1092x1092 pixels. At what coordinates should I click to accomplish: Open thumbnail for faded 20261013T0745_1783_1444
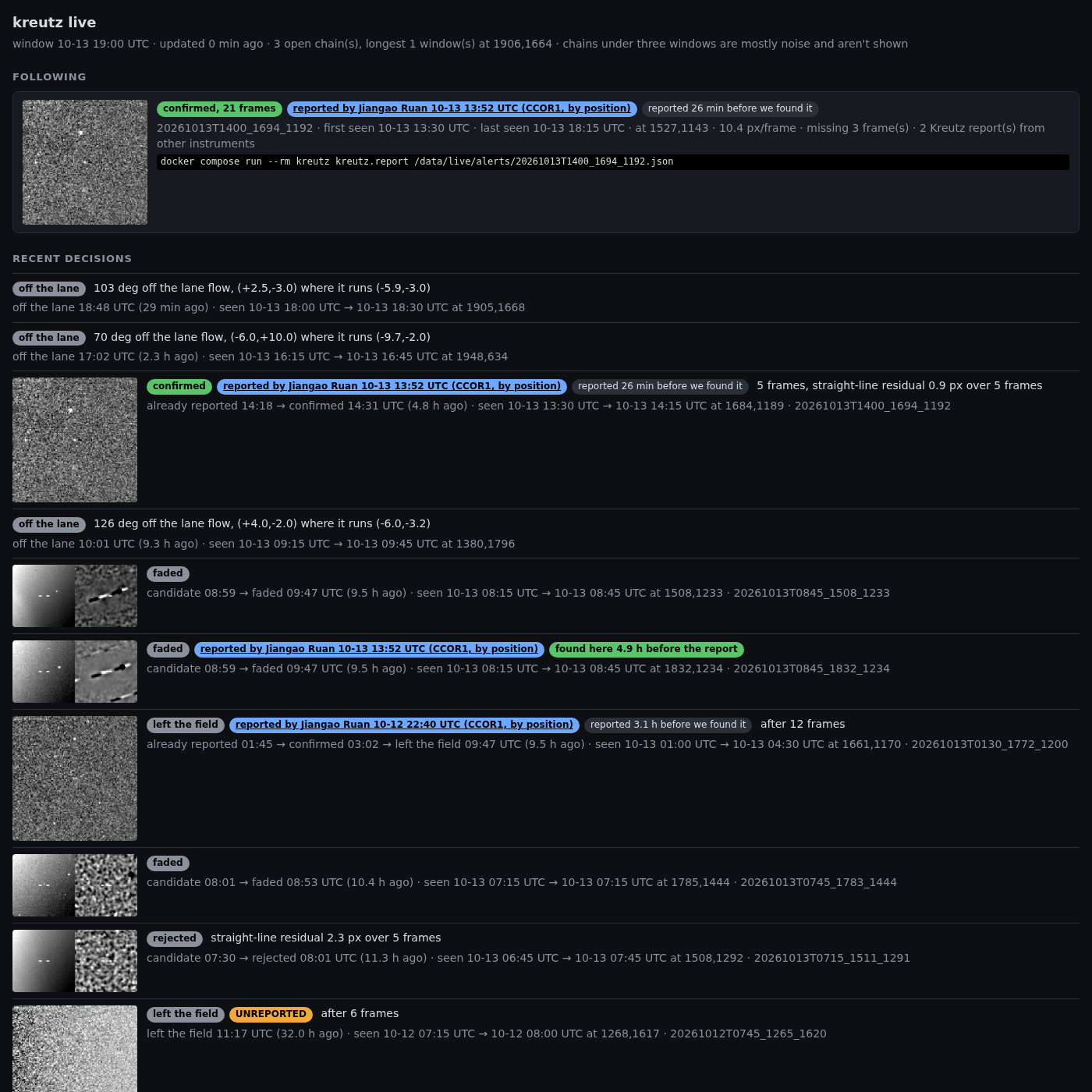tap(75, 885)
